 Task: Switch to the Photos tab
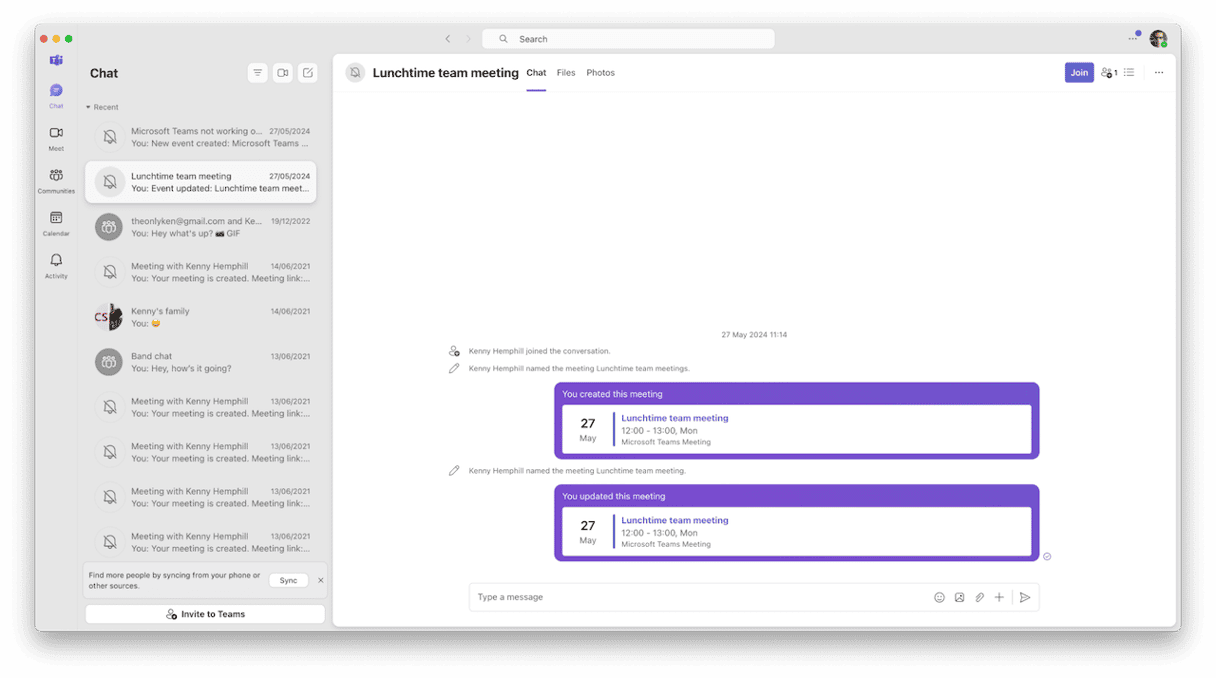pos(600,73)
